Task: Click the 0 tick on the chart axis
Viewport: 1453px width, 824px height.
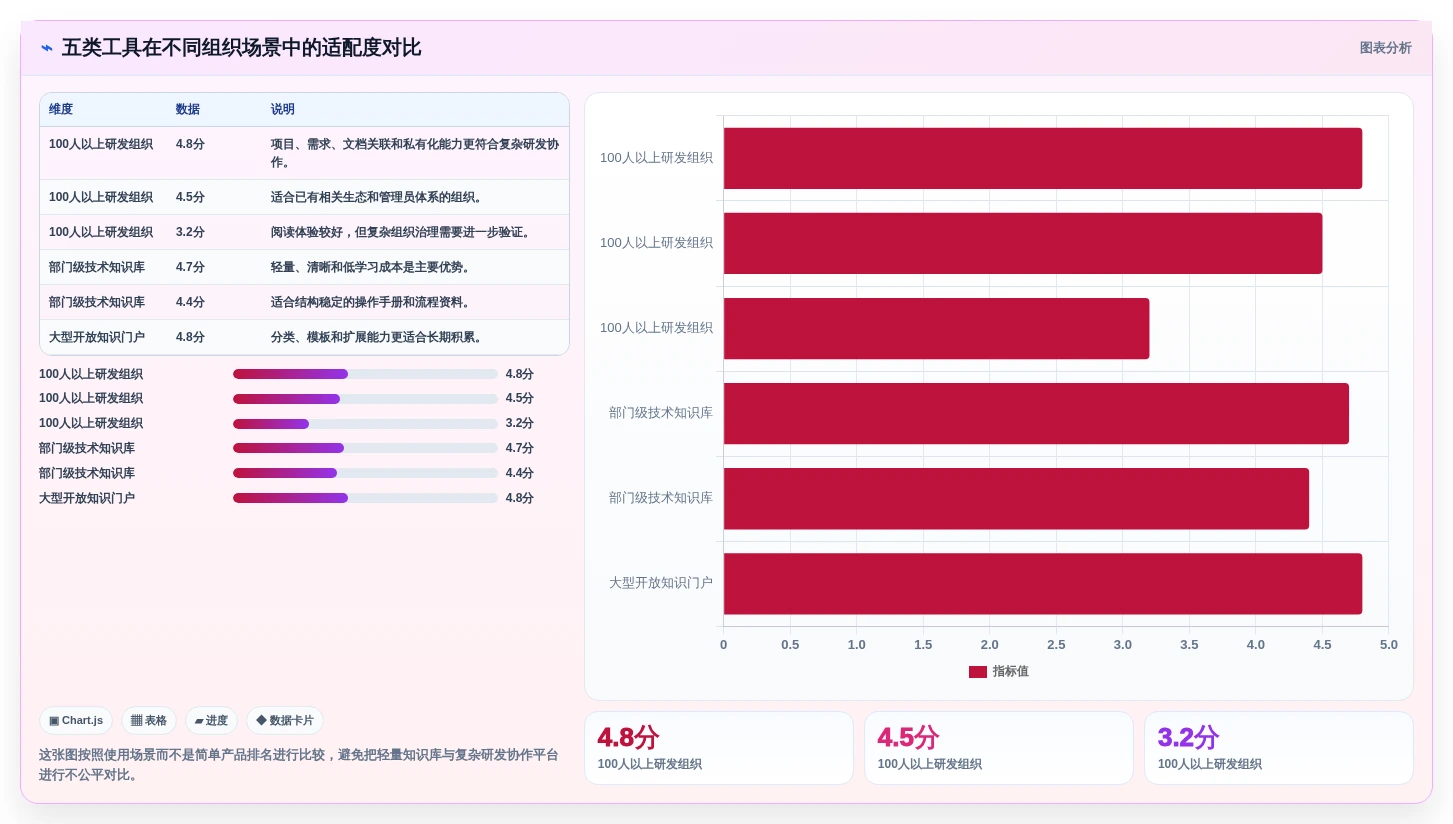Action: click(724, 645)
